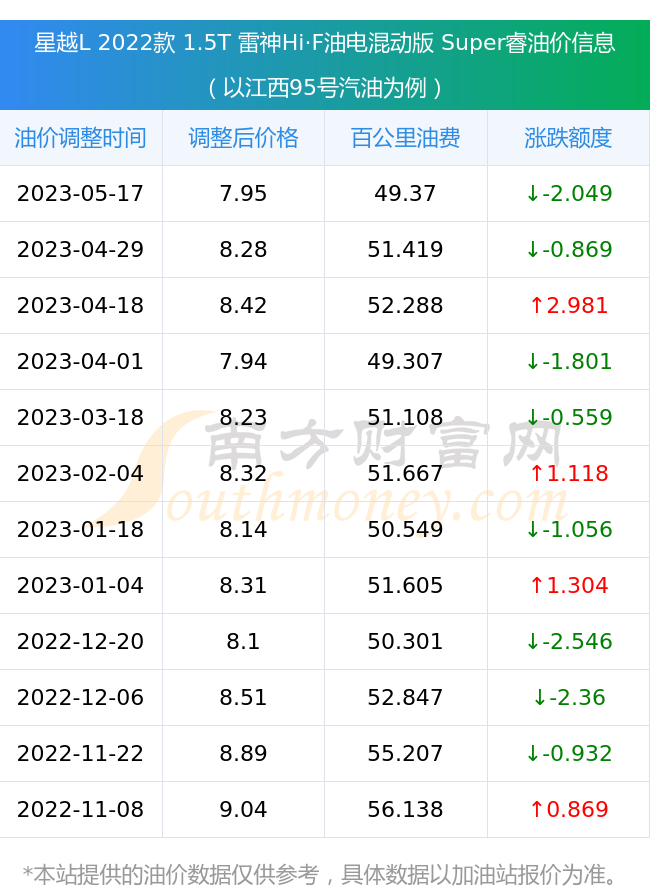The height and width of the screenshot is (891, 650).
Task: Click the price value 8.32
Action: point(243,473)
